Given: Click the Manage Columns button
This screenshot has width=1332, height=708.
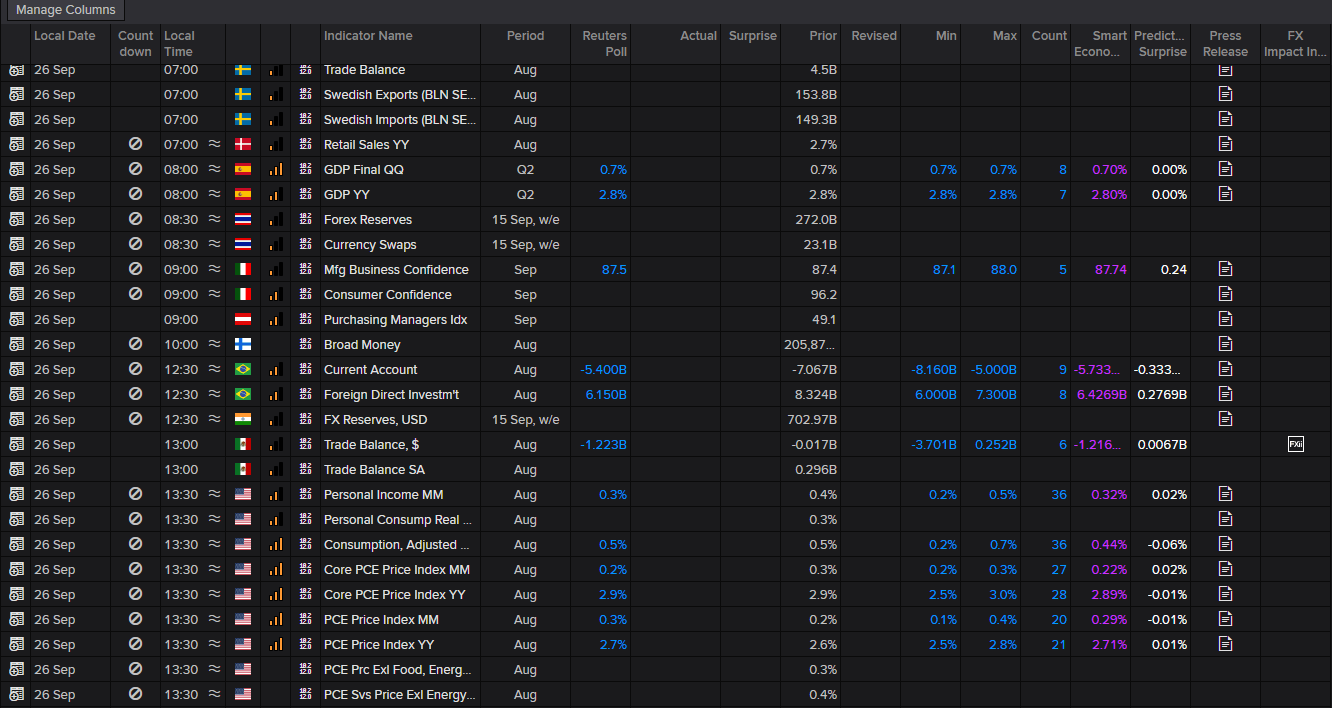Looking at the screenshot, I should coord(66,10).
